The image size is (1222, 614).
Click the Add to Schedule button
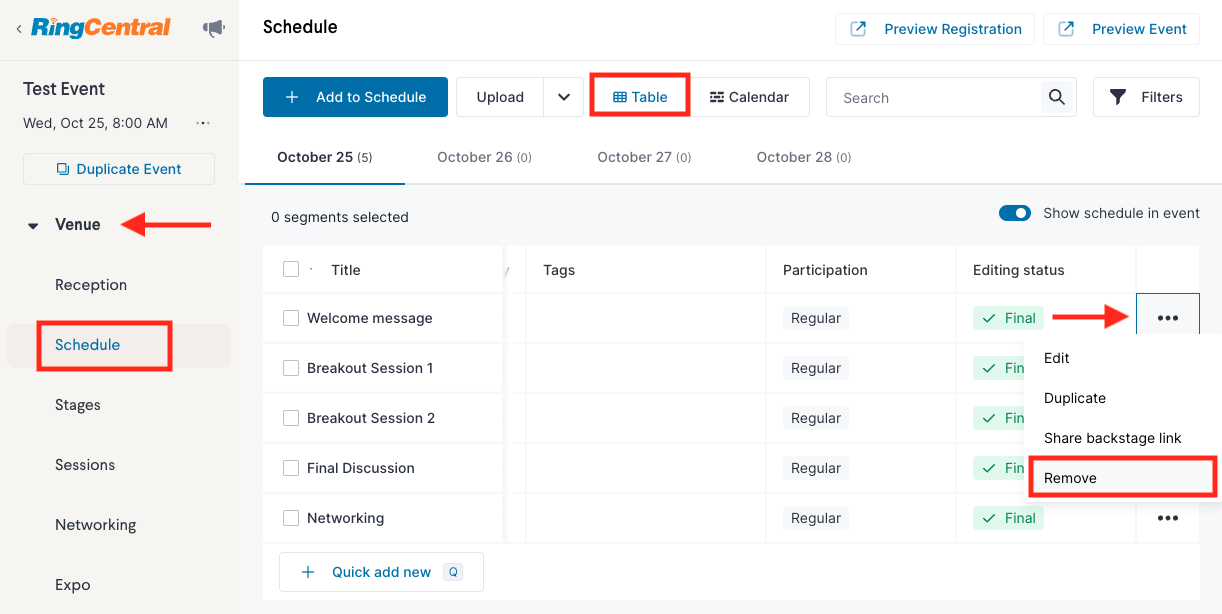(355, 97)
